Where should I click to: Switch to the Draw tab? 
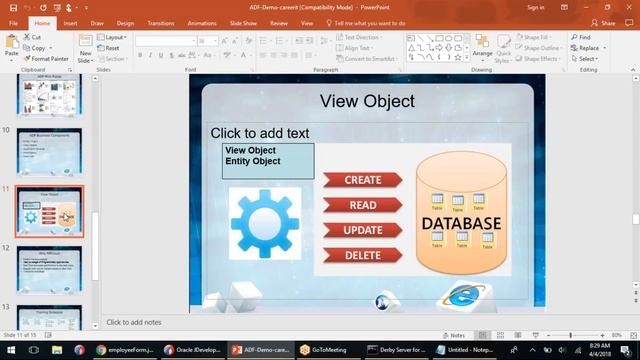point(97,23)
